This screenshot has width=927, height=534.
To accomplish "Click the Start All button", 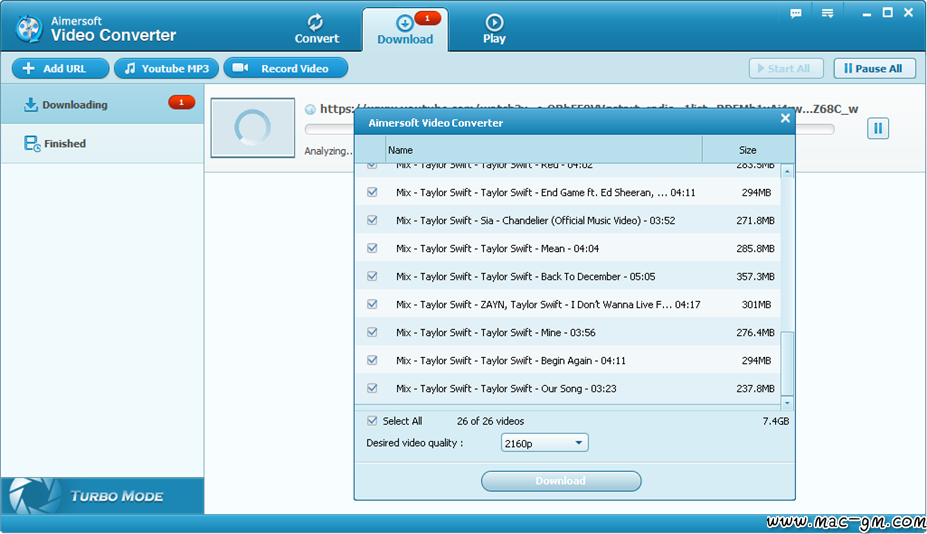I will click(x=786, y=69).
